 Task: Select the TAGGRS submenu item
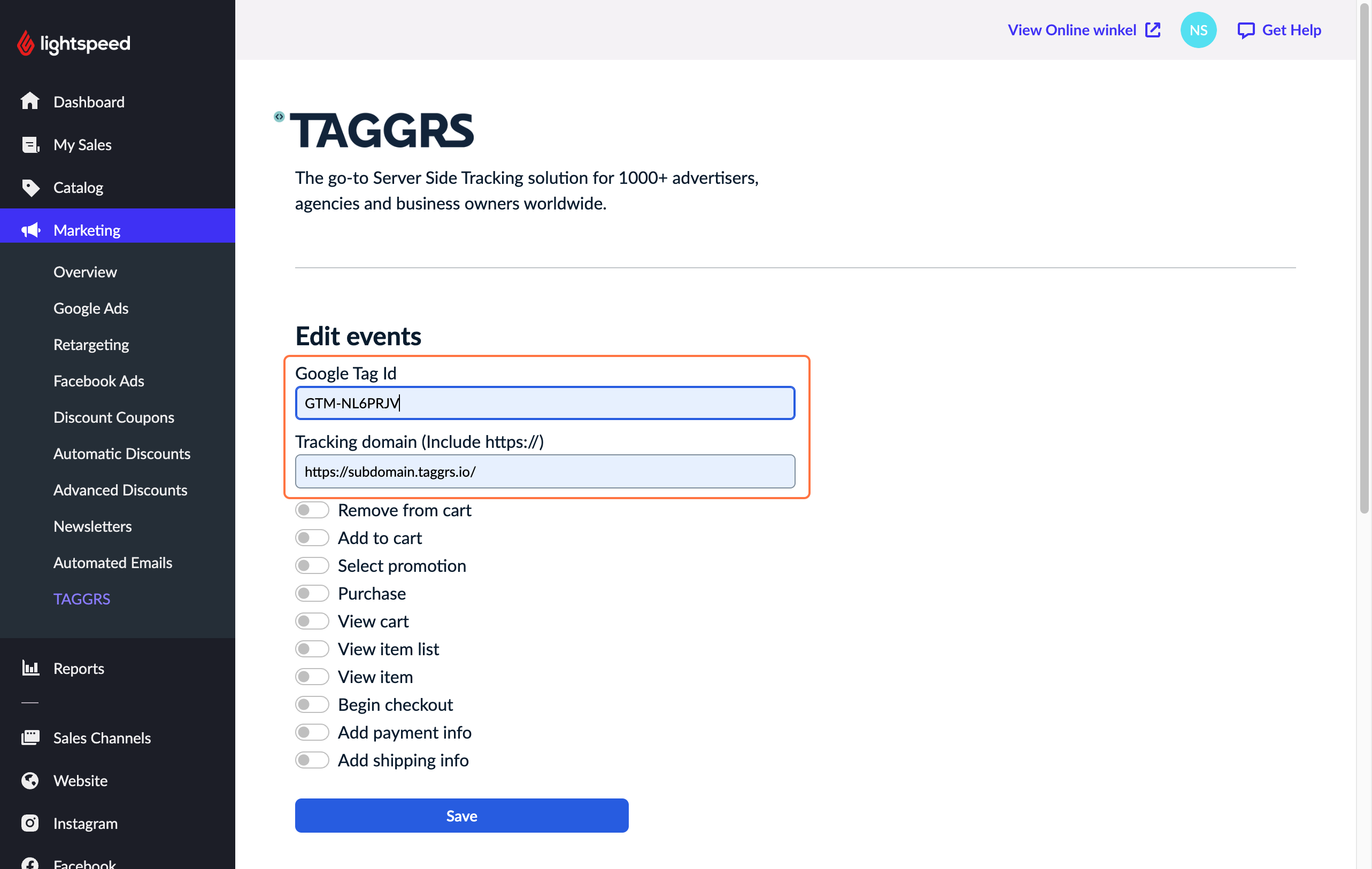[x=81, y=599]
